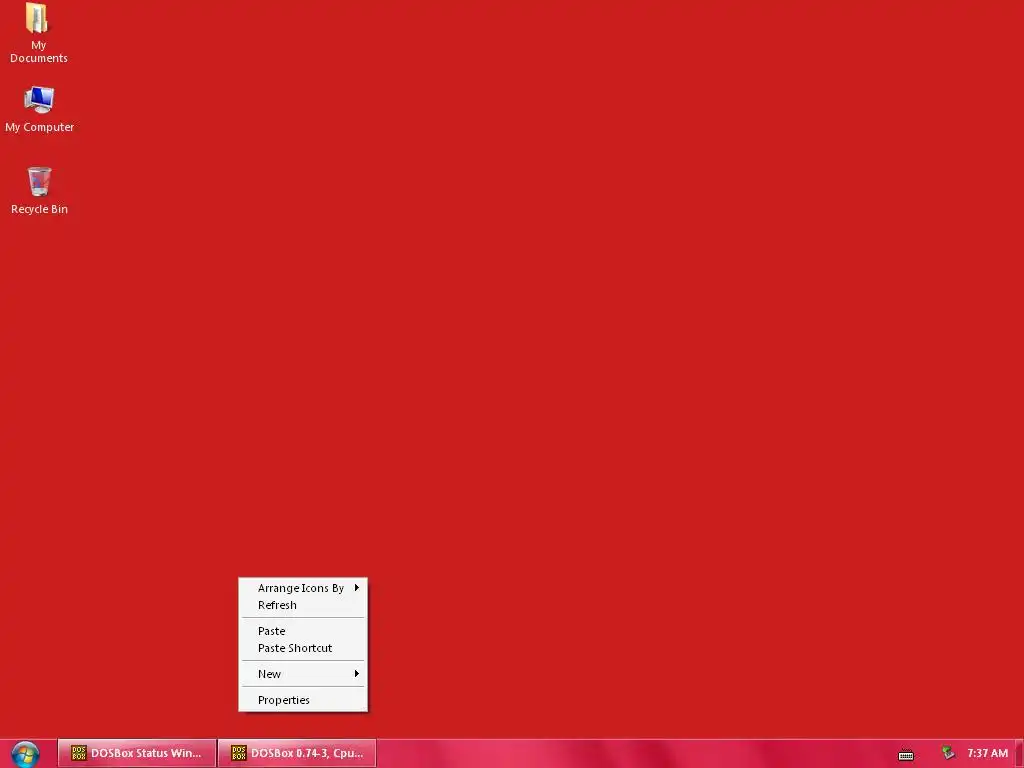This screenshot has width=1024, height=768.
Task: Expand Arrange Icons By submenu
Action: pos(303,588)
